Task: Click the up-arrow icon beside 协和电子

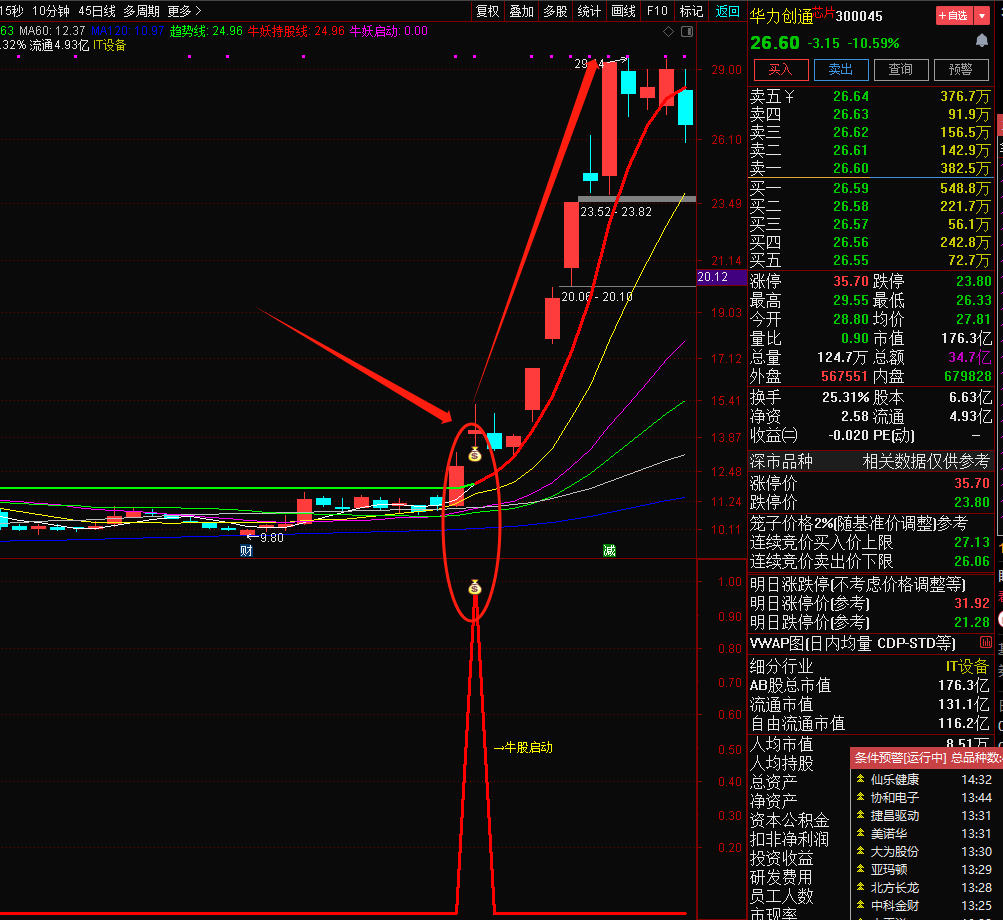Action: coord(860,797)
